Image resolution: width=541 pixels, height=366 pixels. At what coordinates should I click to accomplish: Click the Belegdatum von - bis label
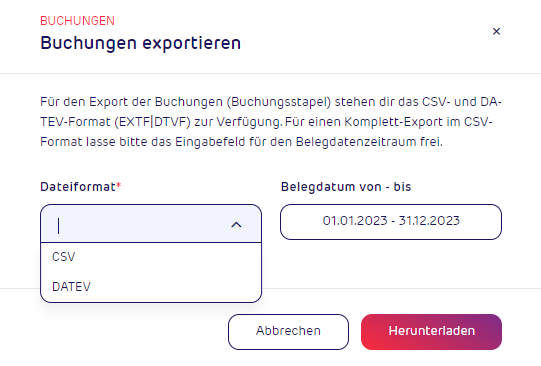[346, 187]
